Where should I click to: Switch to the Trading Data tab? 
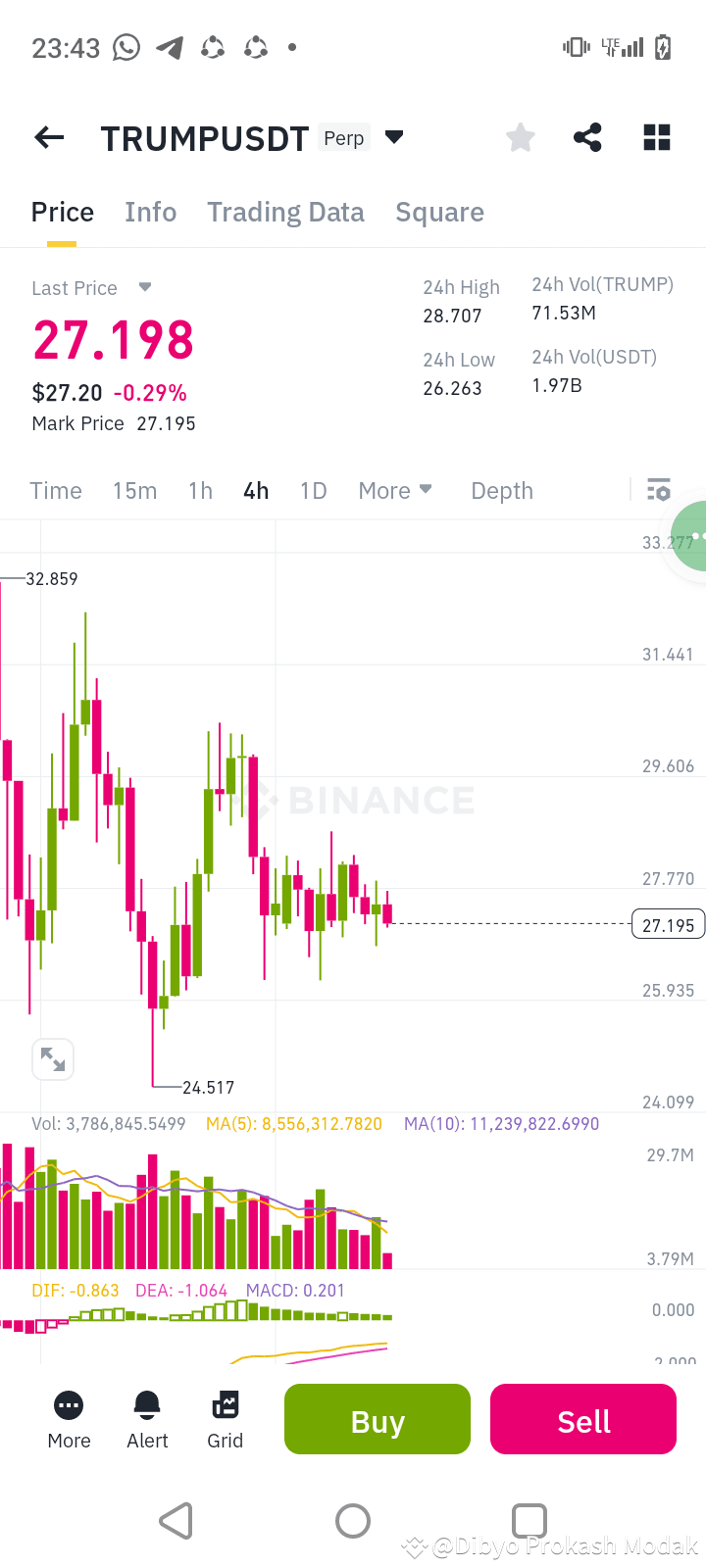click(285, 212)
